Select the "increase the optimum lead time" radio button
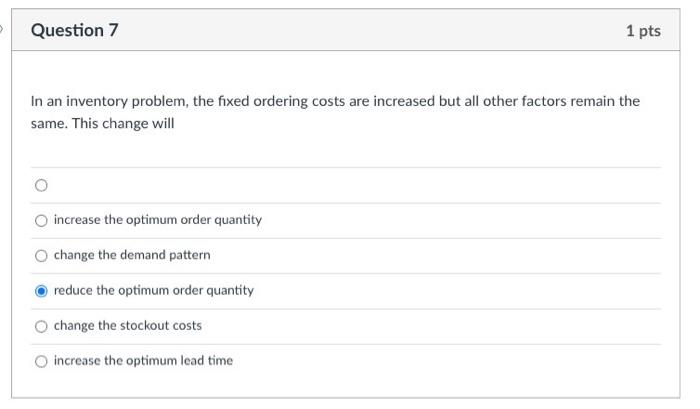 tap(41, 361)
